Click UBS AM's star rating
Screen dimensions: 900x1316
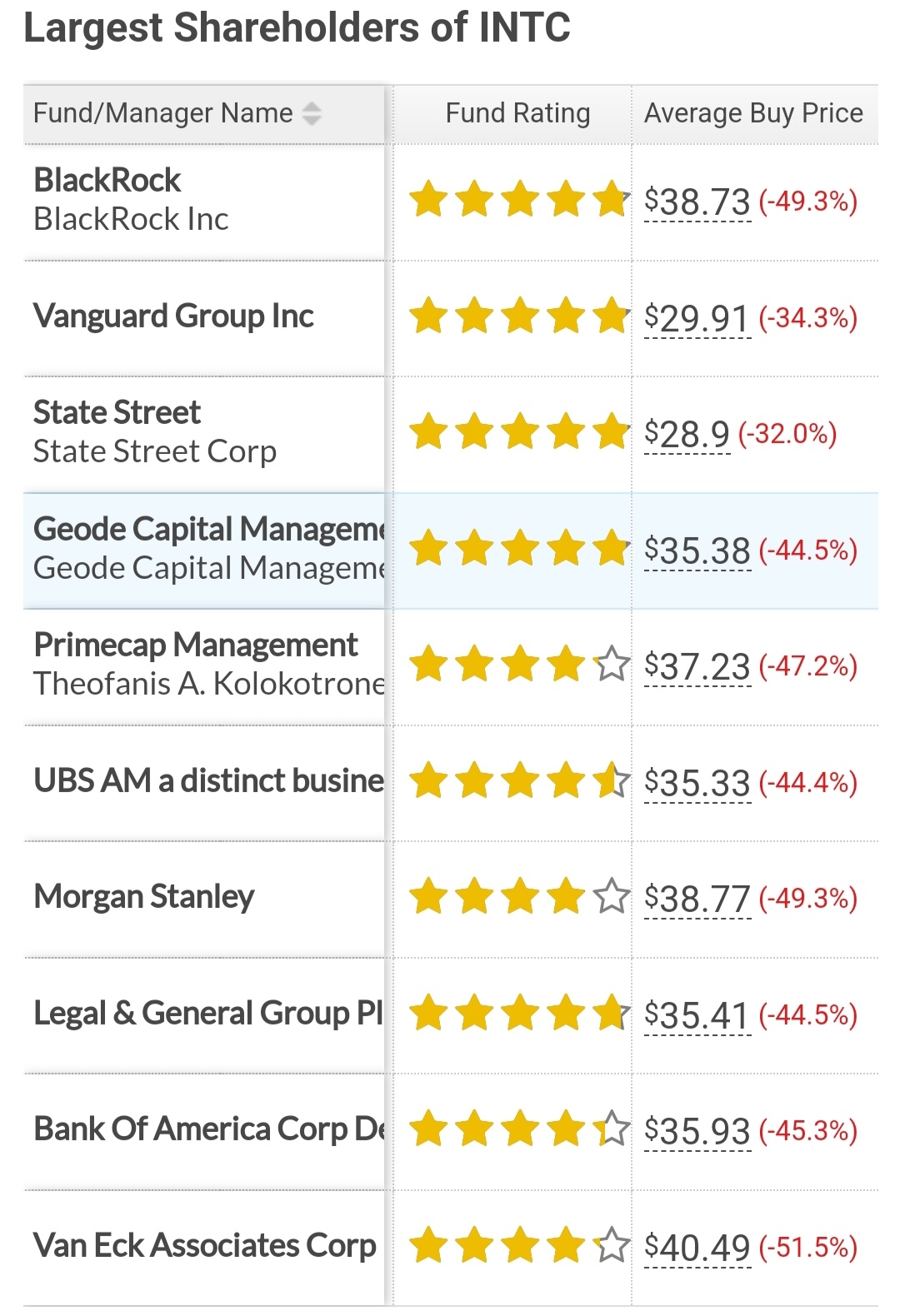click(x=518, y=781)
